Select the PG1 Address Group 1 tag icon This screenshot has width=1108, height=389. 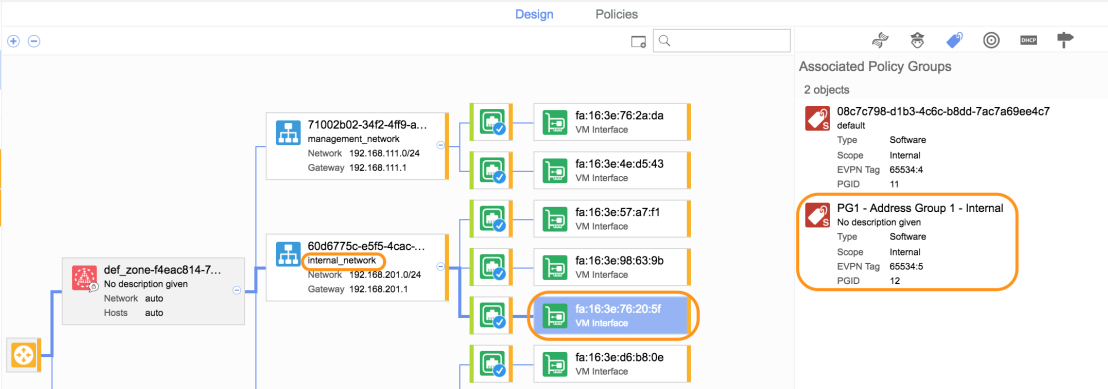coord(818,216)
